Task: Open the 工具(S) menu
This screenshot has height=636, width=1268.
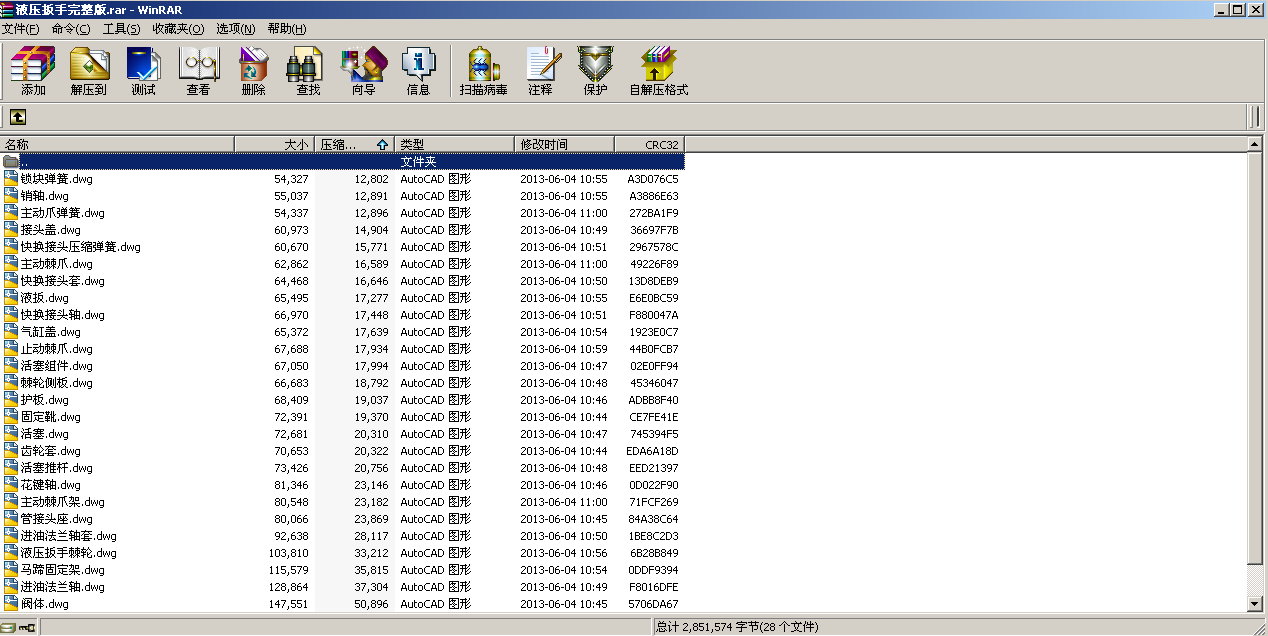Action: pyautogui.click(x=121, y=29)
